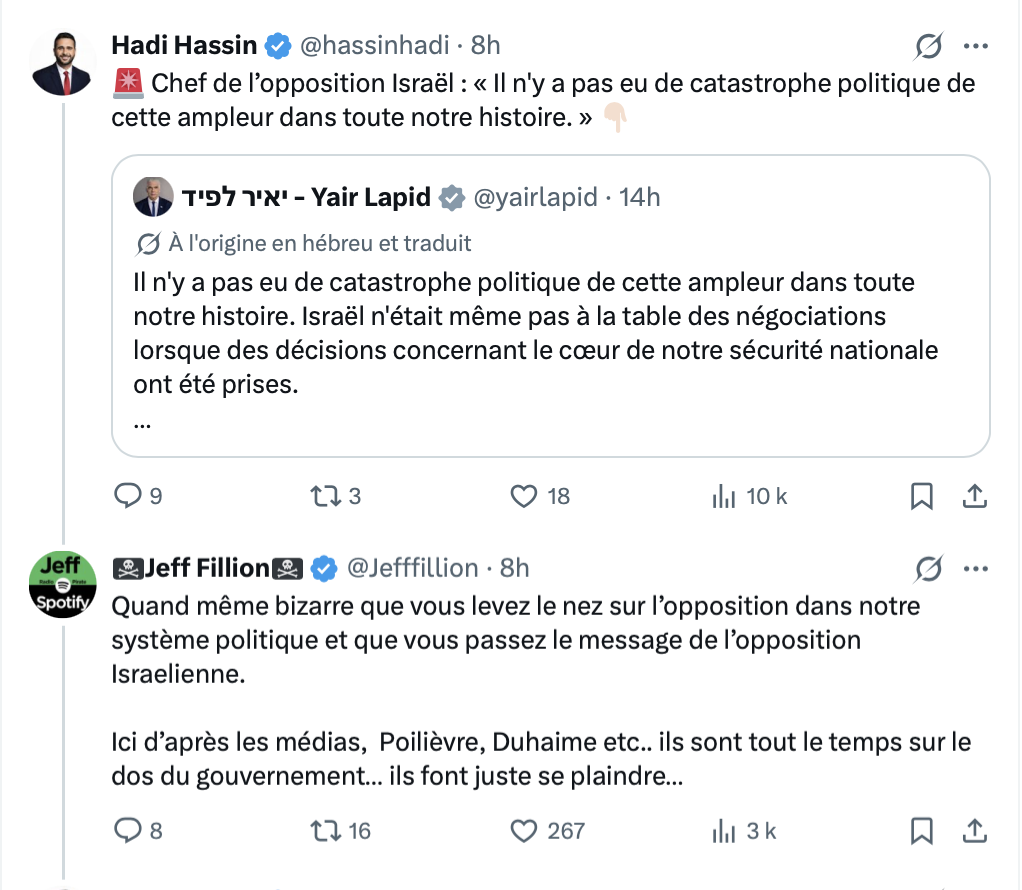Open more options for Jeff Fillion's reply
This screenshot has width=1022, height=890.
click(975, 569)
